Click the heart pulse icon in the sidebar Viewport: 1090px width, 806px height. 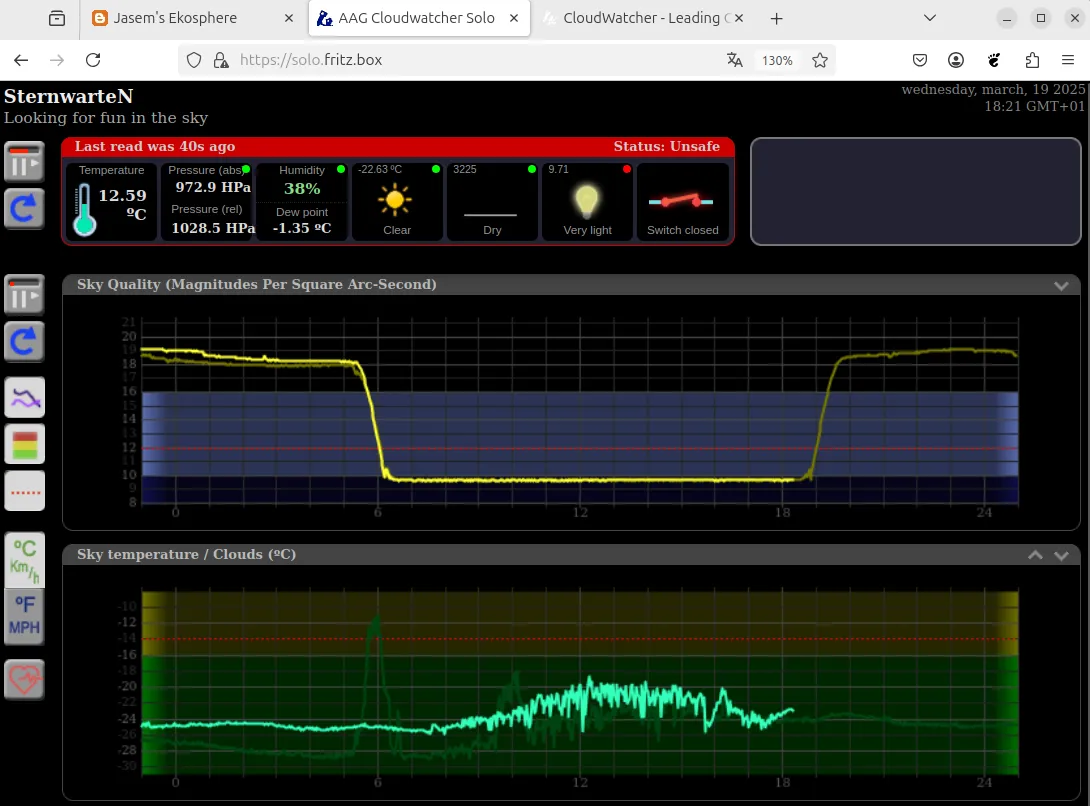24,679
